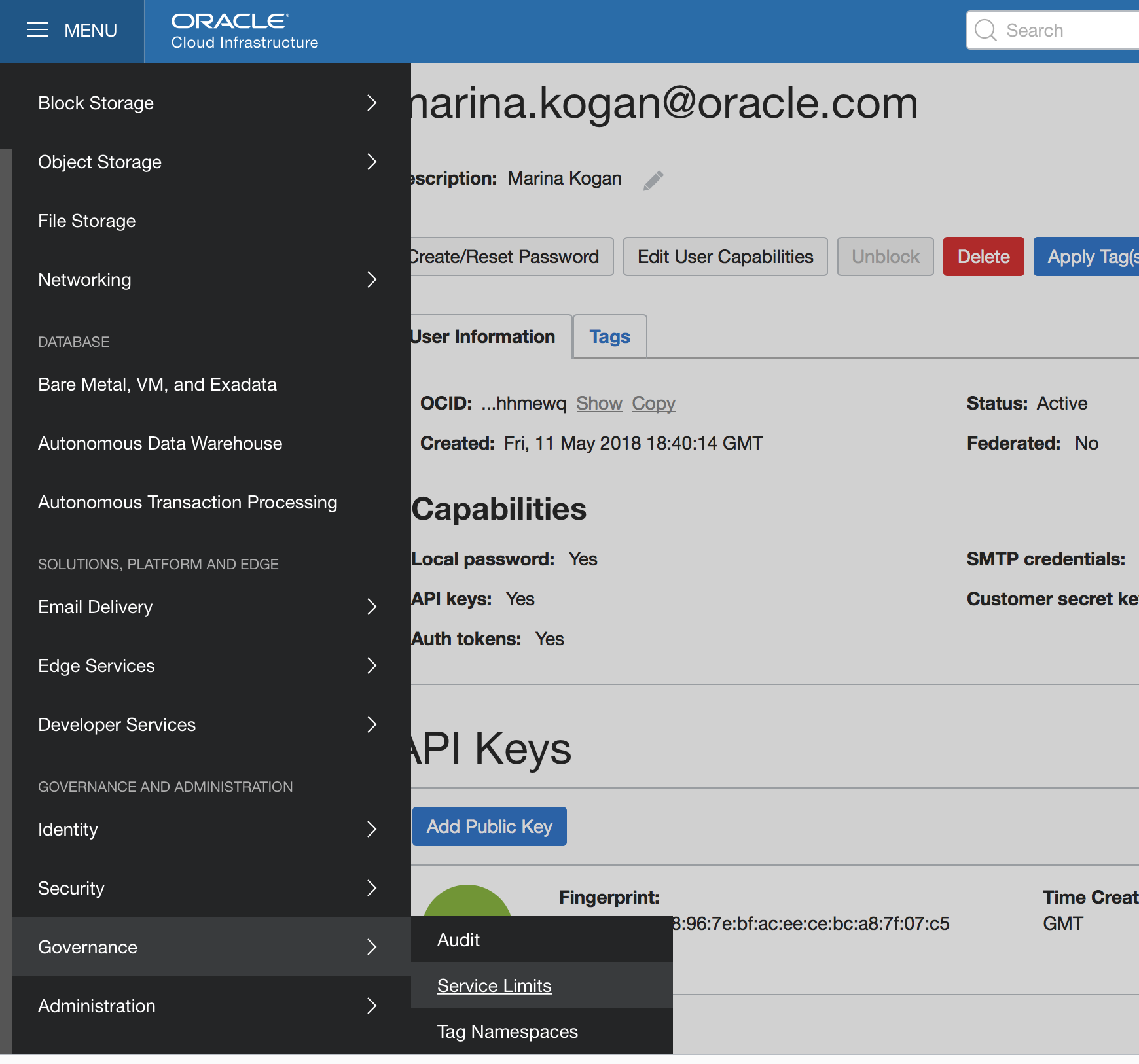
Task: Click the Status: Active text
Action: point(1027,403)
